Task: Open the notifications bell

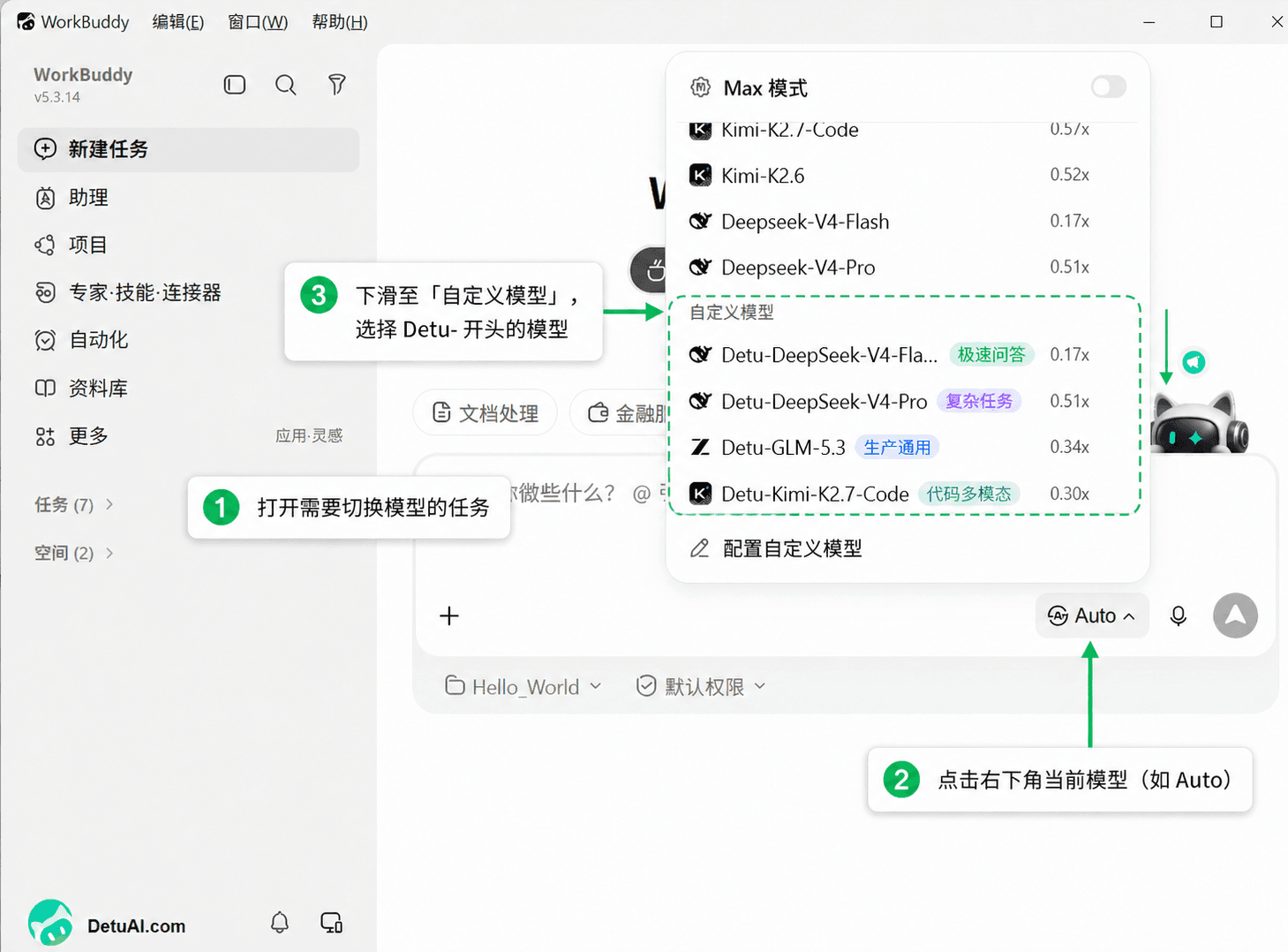Action: [280, 923]
